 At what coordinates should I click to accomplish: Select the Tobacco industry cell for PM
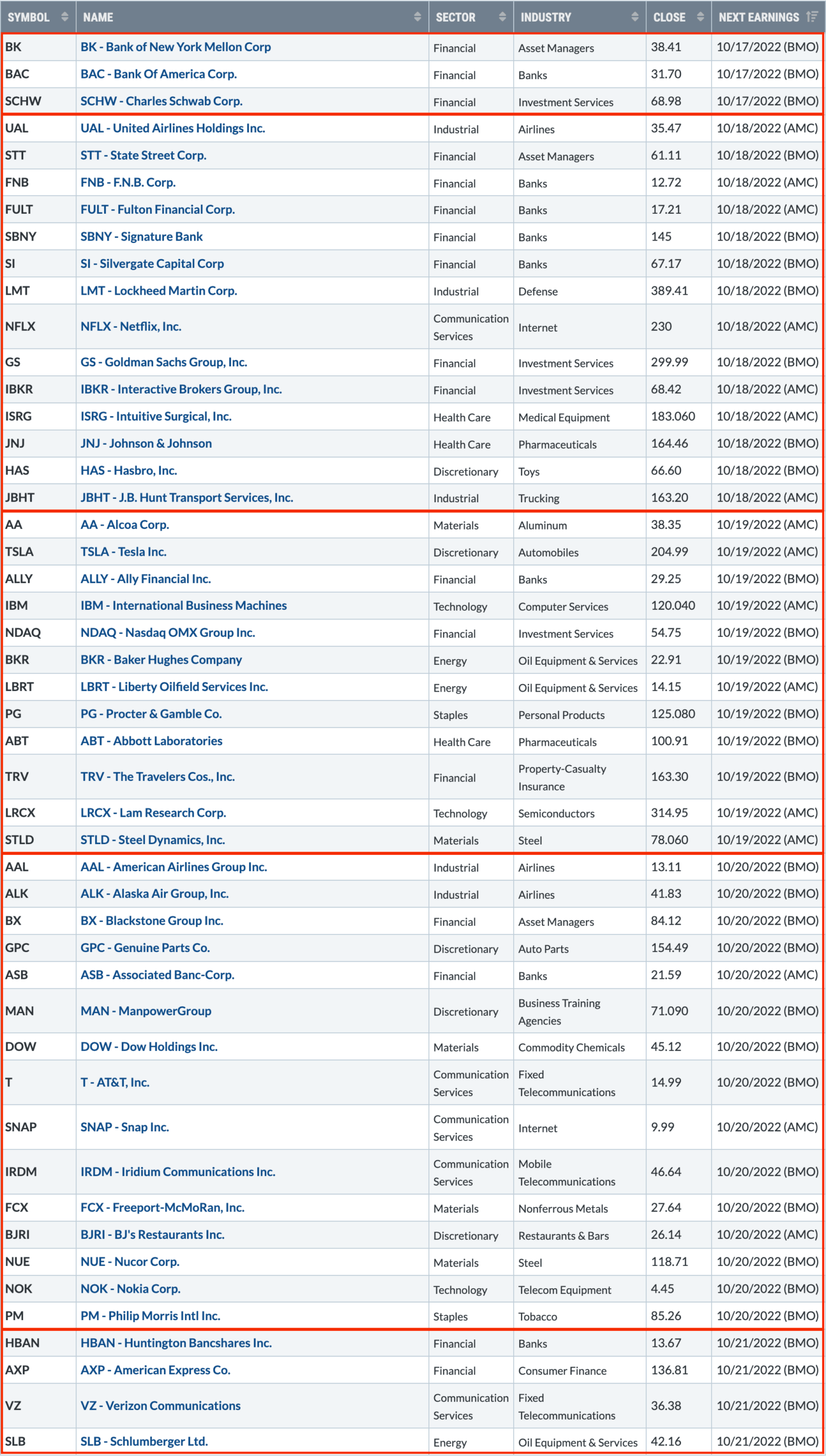(580, 1316)
